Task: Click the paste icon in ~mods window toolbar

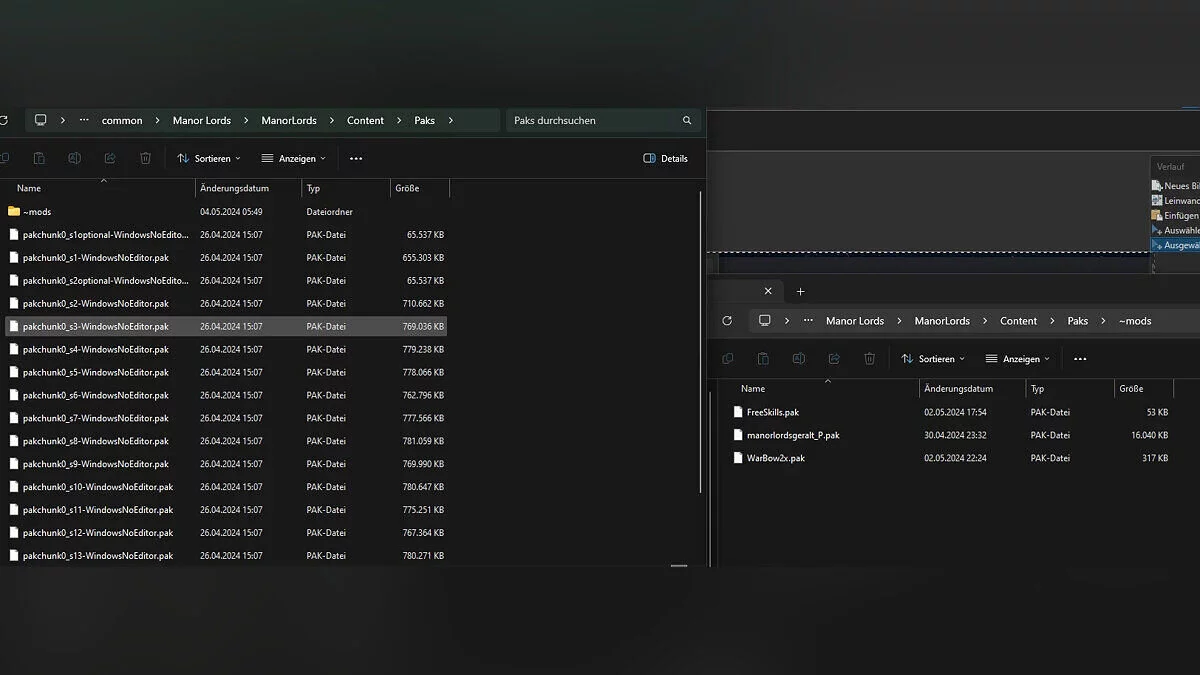Action: 763,359
